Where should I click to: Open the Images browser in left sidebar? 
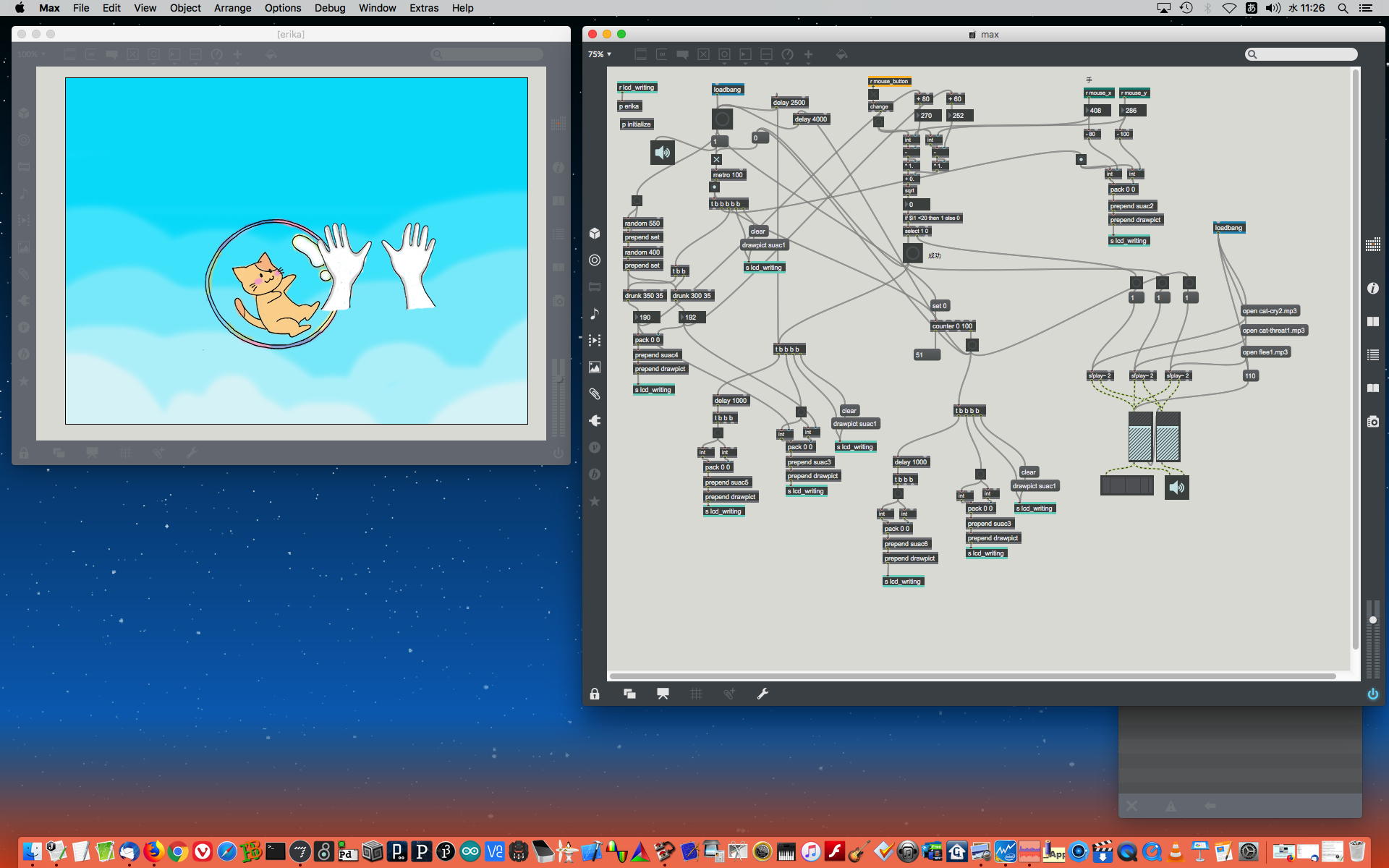coord(595,367)
